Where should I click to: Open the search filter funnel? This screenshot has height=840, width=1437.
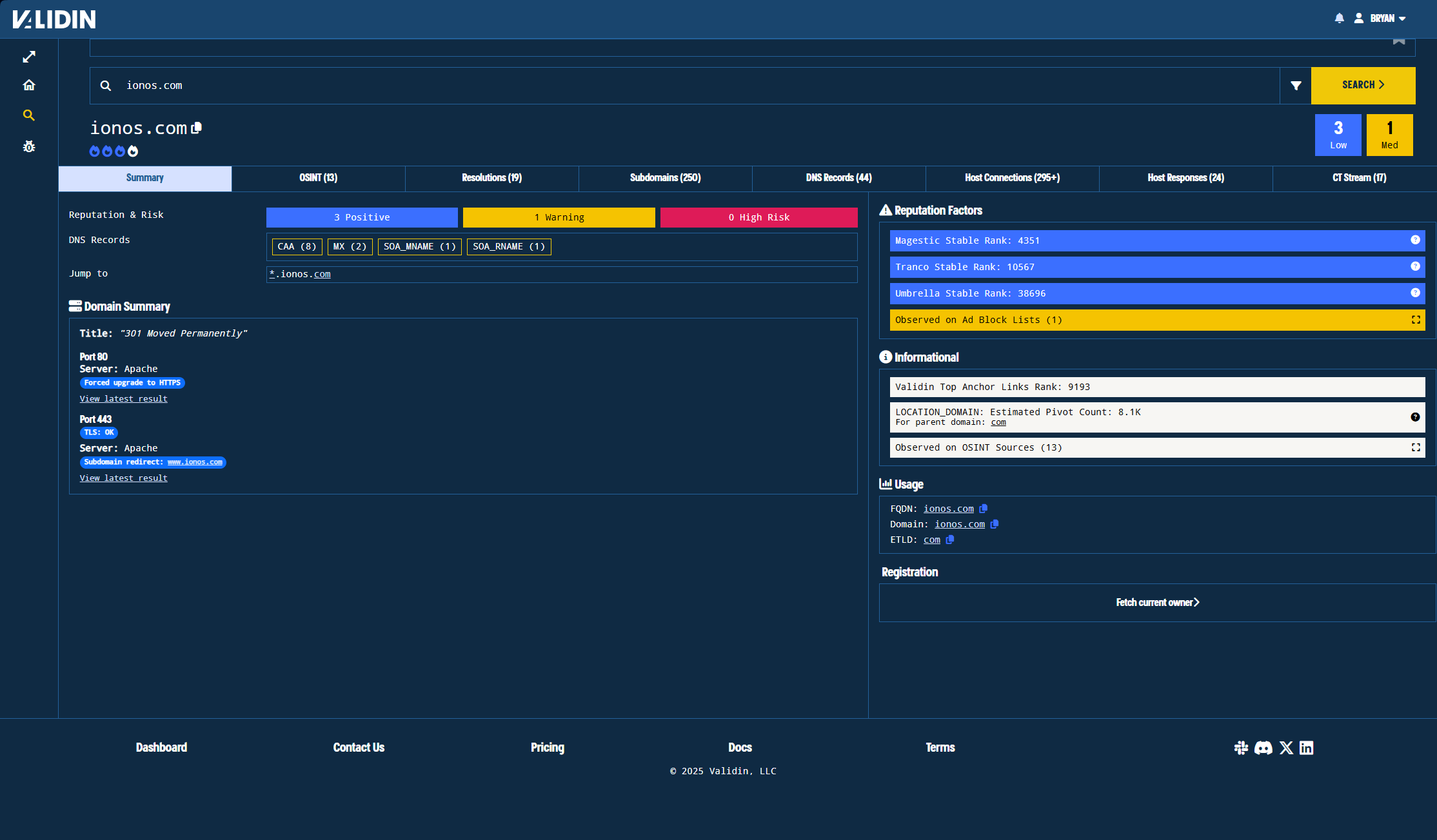[x=1296, y=86]
